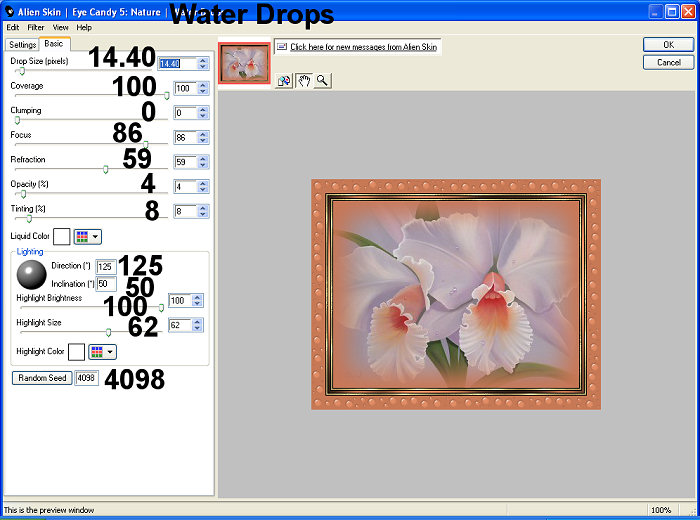
Task: Click the Random Seed button
Action: coord(42,378)
